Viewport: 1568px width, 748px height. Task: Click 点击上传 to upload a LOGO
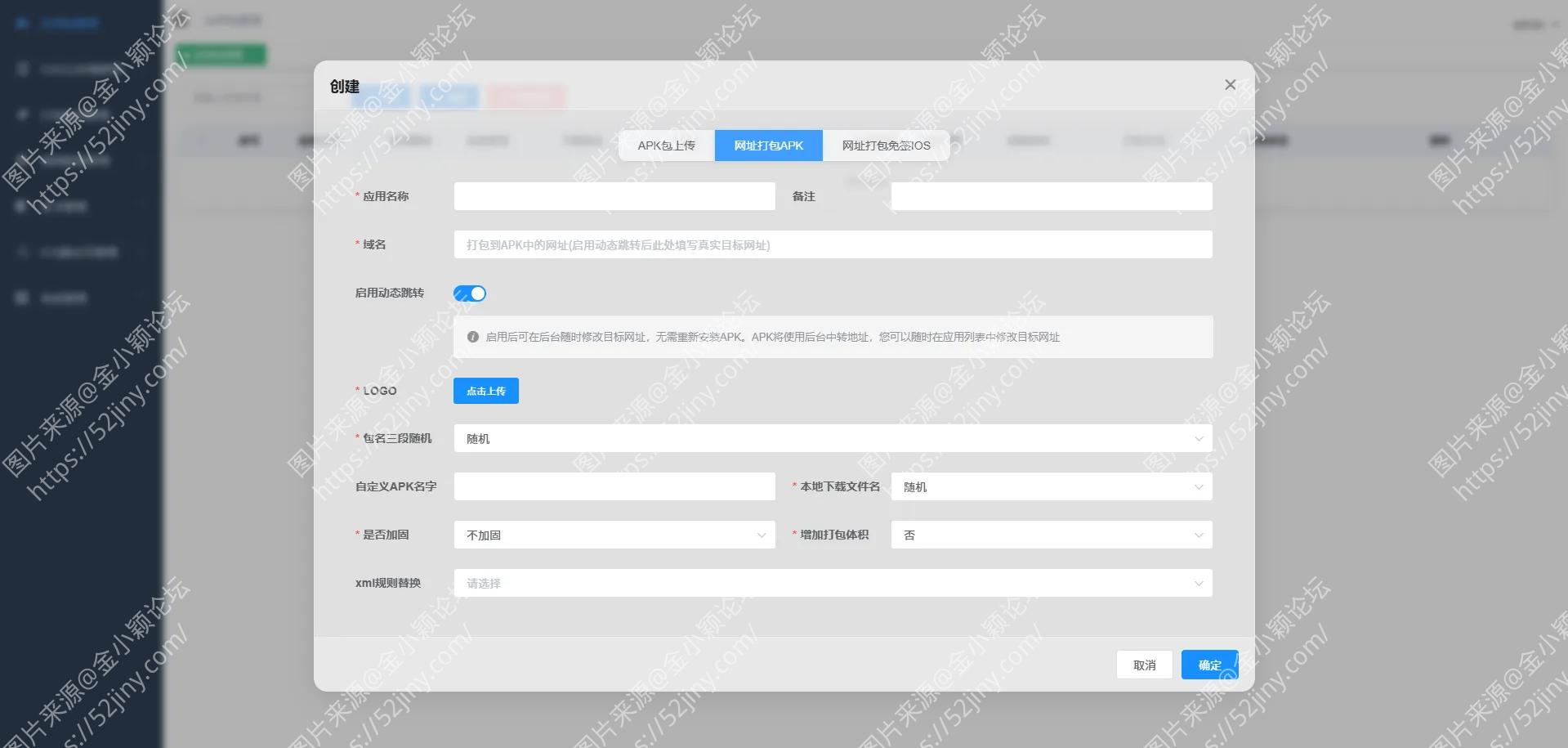click(x=485, y=390)
